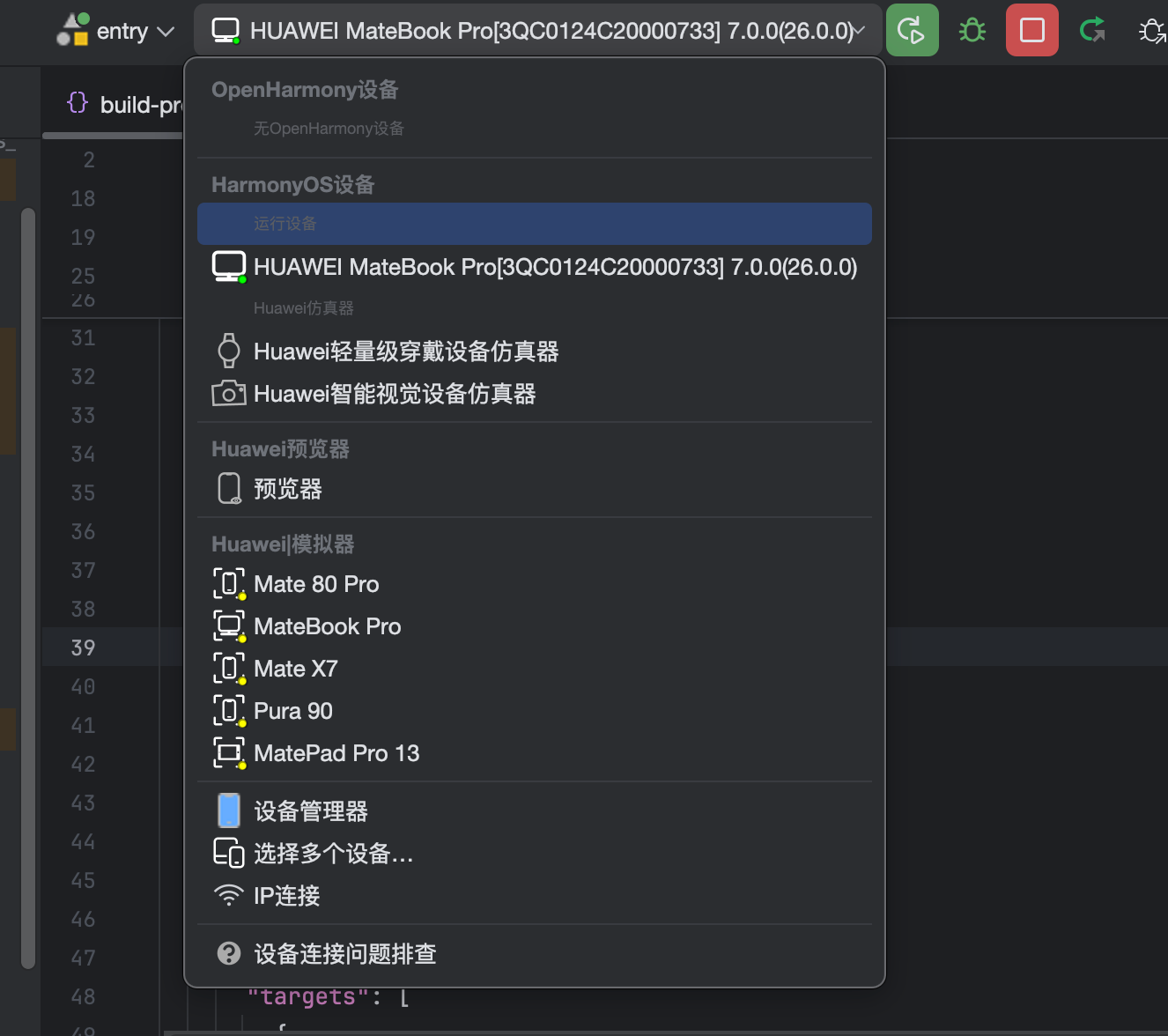
Task: Click the Mate 80 Pro emulator icon
Action: click(229, 584)
